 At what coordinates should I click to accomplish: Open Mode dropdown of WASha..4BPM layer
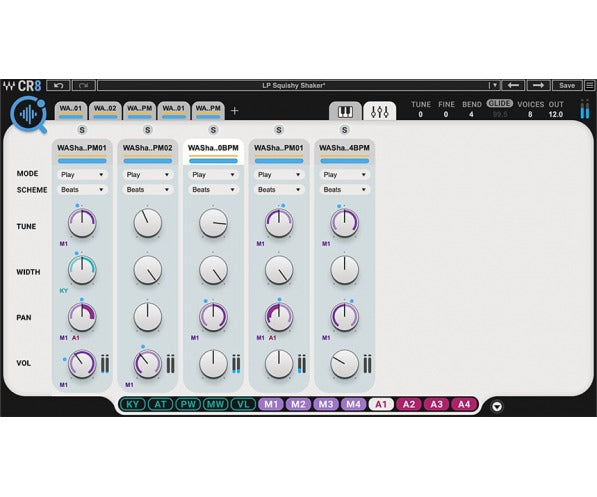click(x=345, y=174)
